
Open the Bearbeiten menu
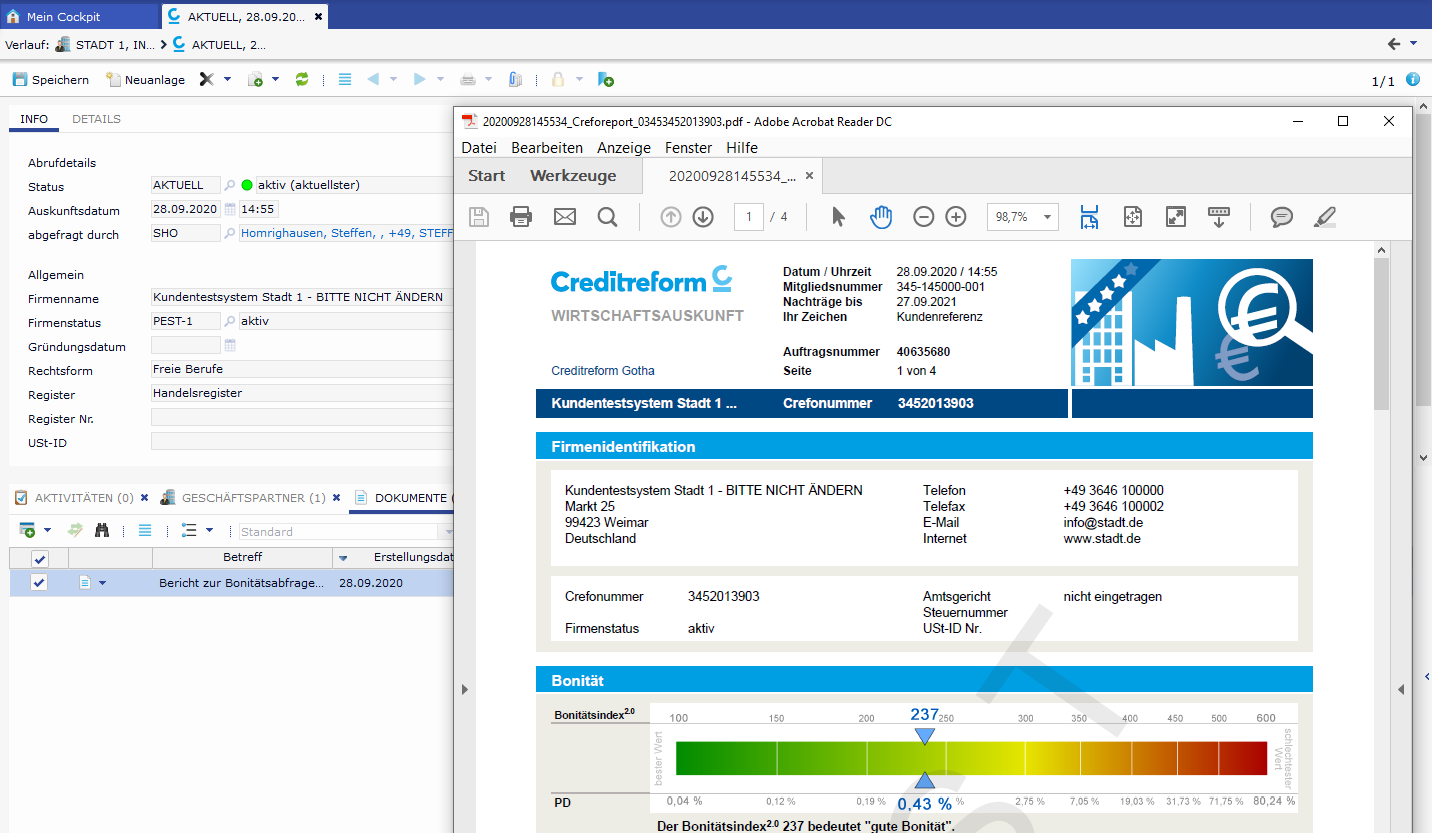[x=547, y=148]
